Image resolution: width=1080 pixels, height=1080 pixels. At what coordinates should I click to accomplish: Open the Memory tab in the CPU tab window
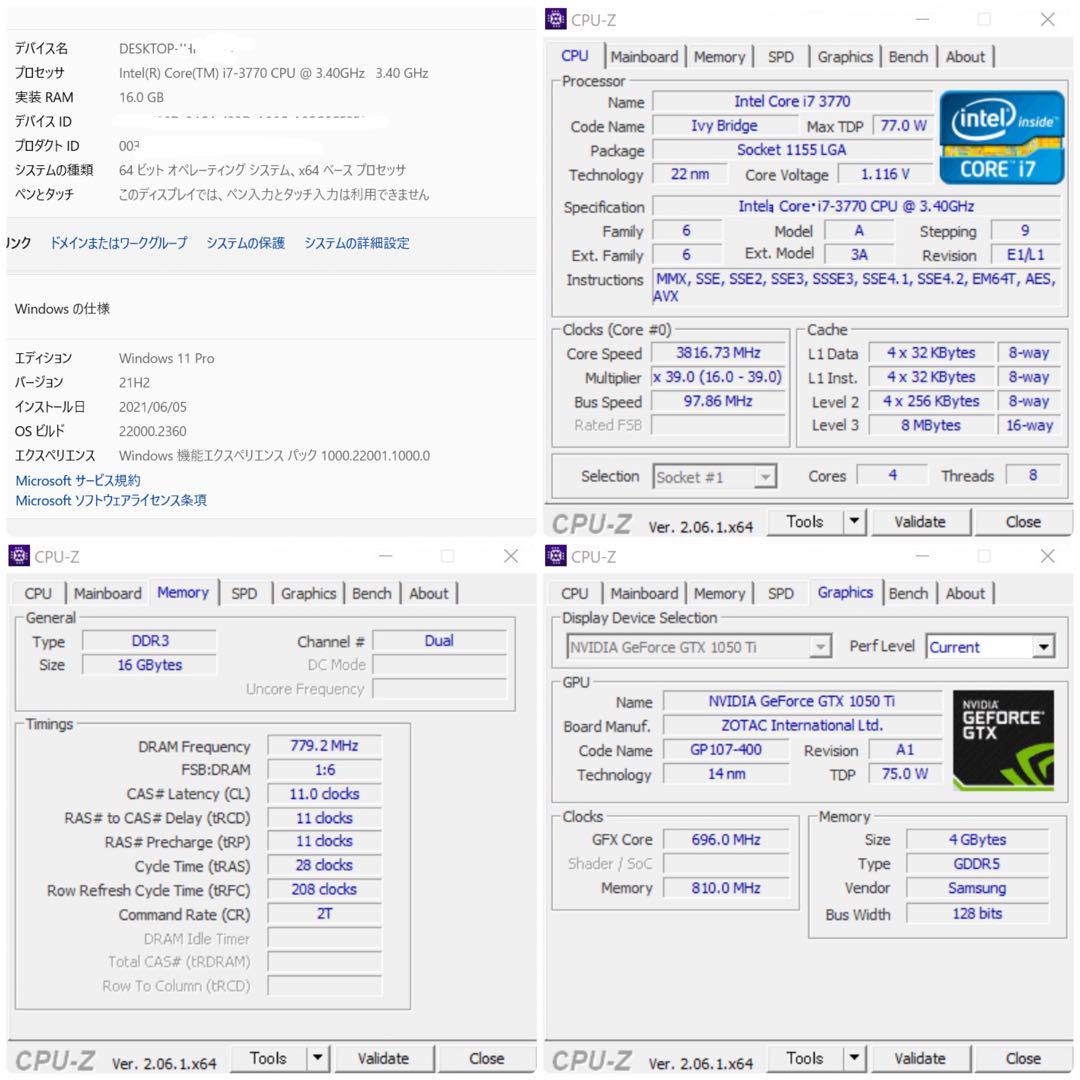coord(719,56)
